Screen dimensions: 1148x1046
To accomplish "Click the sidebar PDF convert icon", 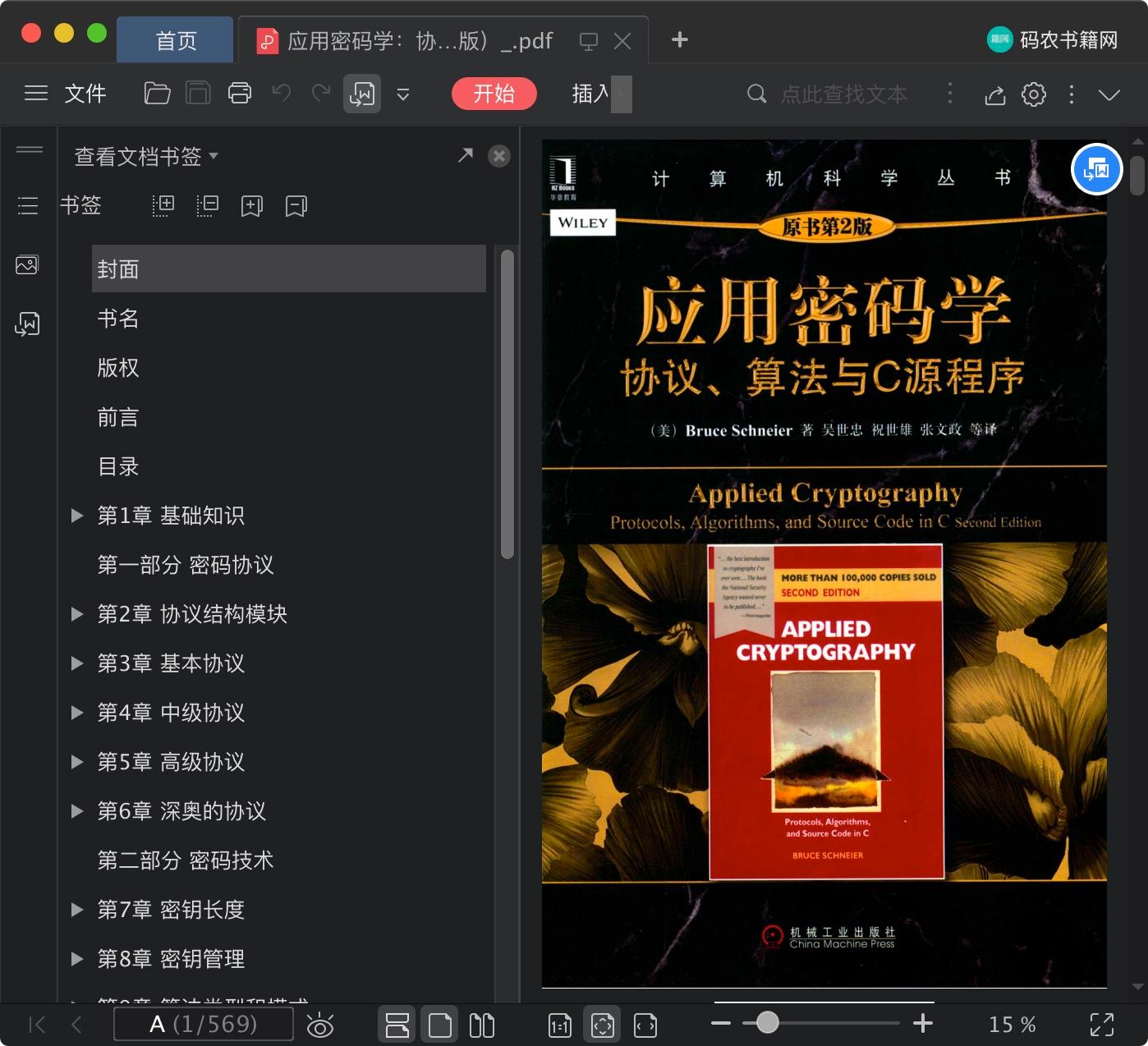I will 27,323.
